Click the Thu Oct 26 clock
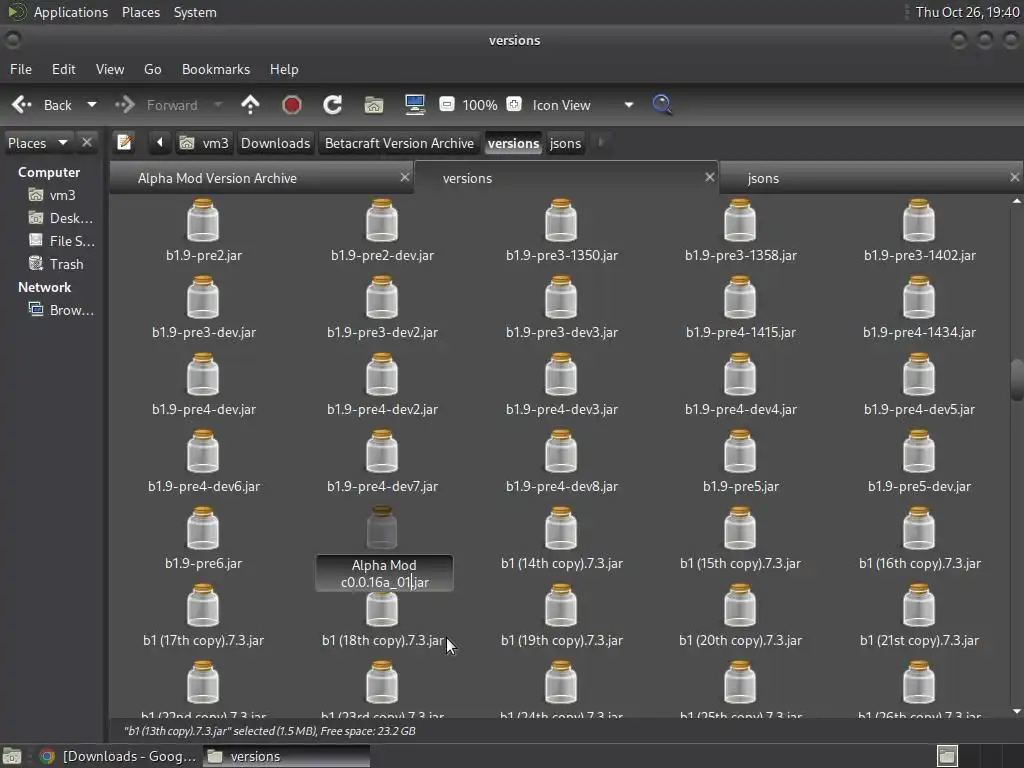 tap(967, 12)
